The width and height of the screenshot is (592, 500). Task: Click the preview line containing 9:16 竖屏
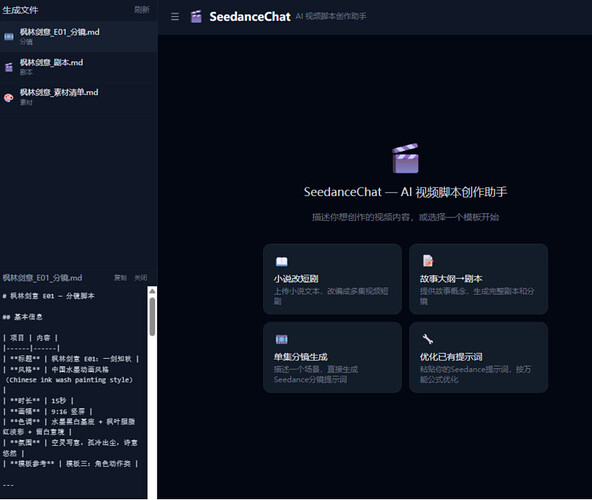click(48, 411)
